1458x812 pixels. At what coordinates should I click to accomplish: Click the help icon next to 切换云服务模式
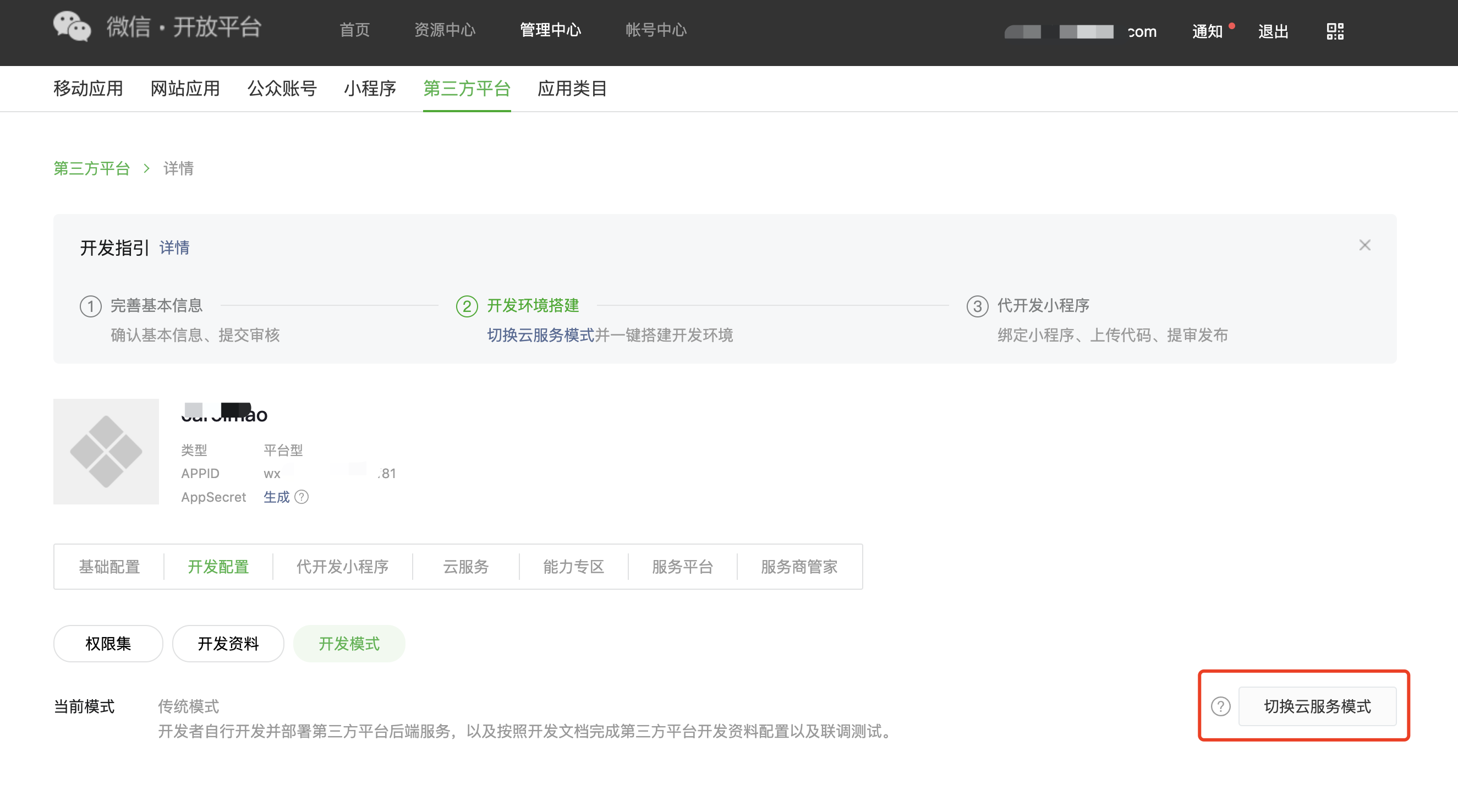click(x=1221, y=706)
